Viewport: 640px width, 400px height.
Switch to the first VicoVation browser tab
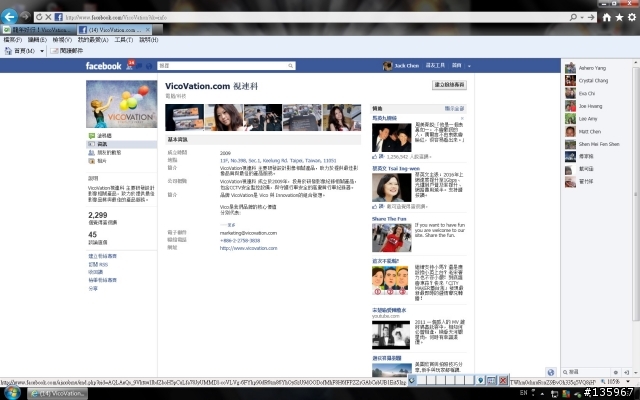[x=38, y=30]
